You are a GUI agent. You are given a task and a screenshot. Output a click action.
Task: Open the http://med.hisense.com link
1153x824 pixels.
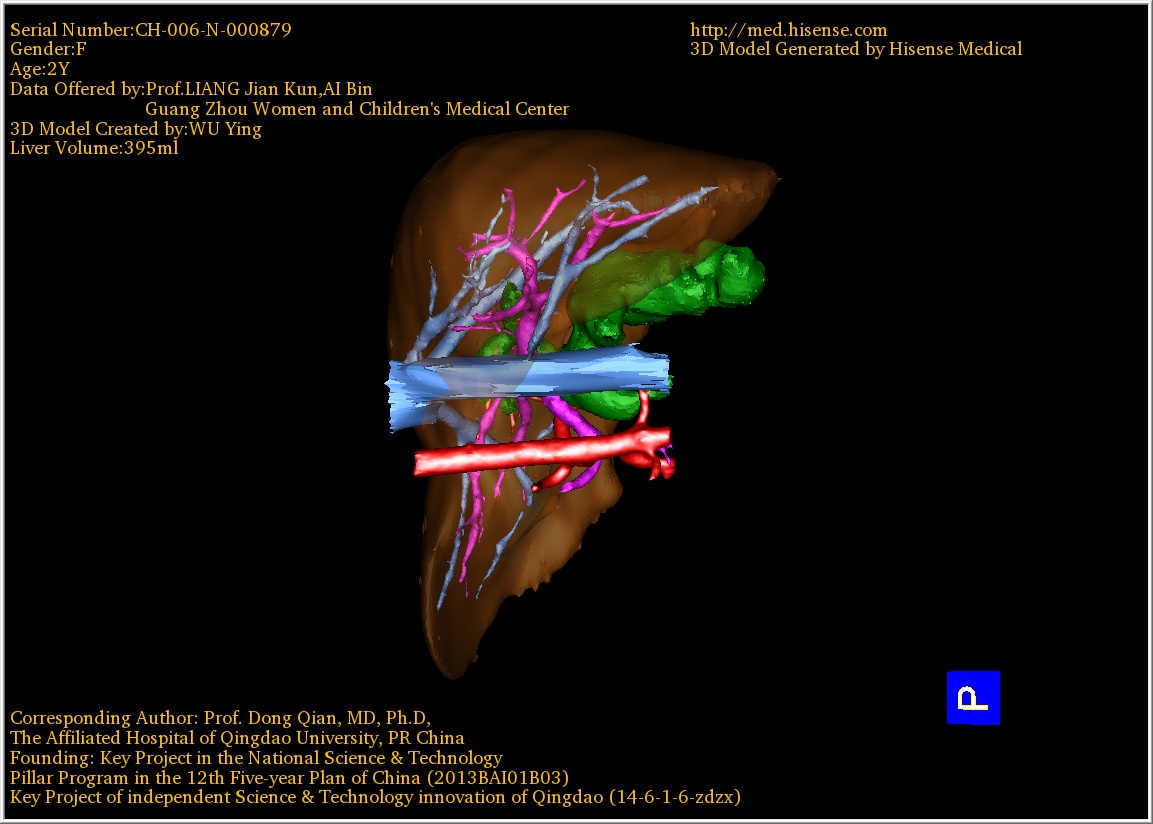(x=788, y=30)
